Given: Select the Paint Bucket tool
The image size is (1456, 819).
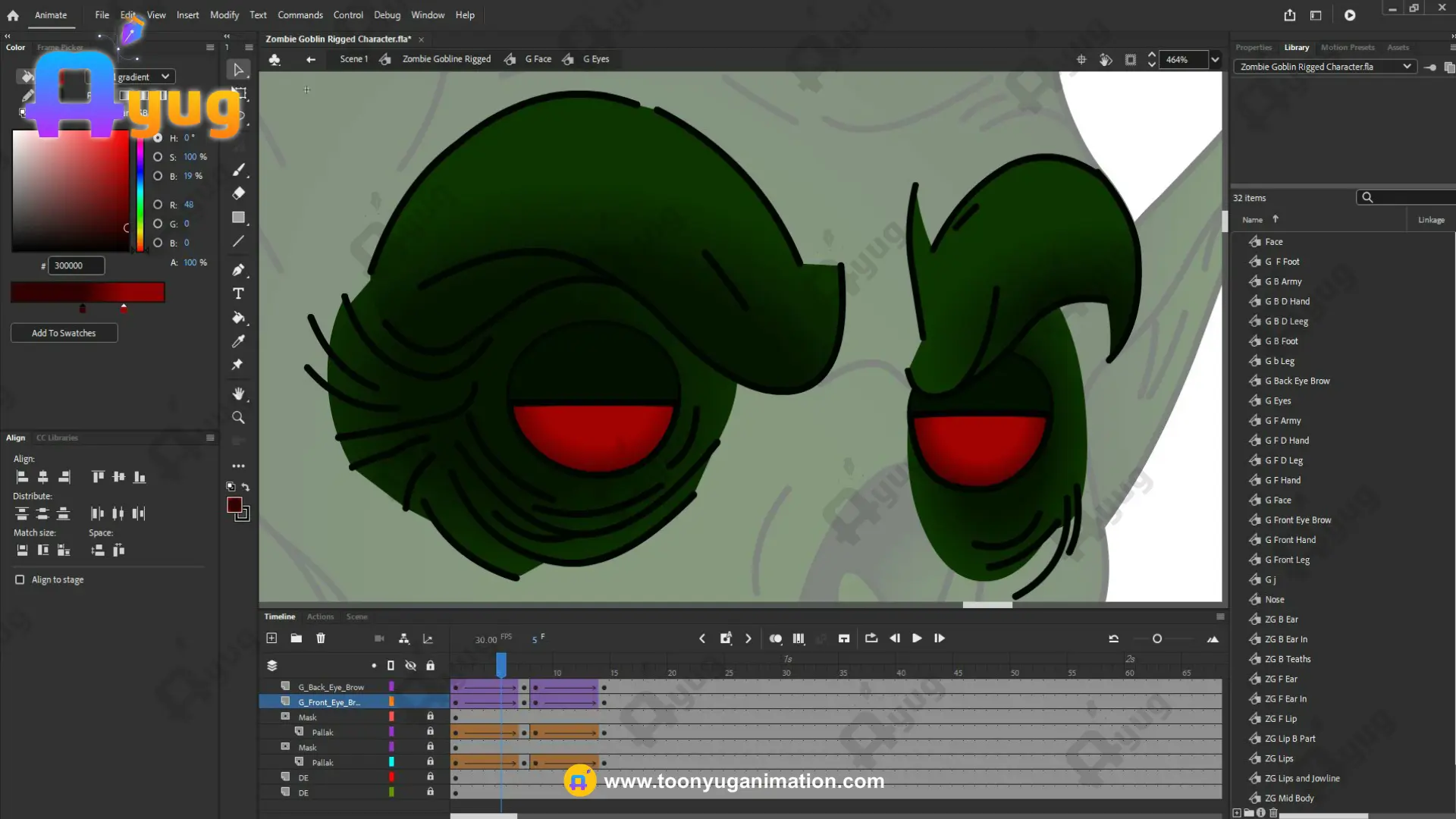Looking at the screenshot, I should click(x=238, y=318).
